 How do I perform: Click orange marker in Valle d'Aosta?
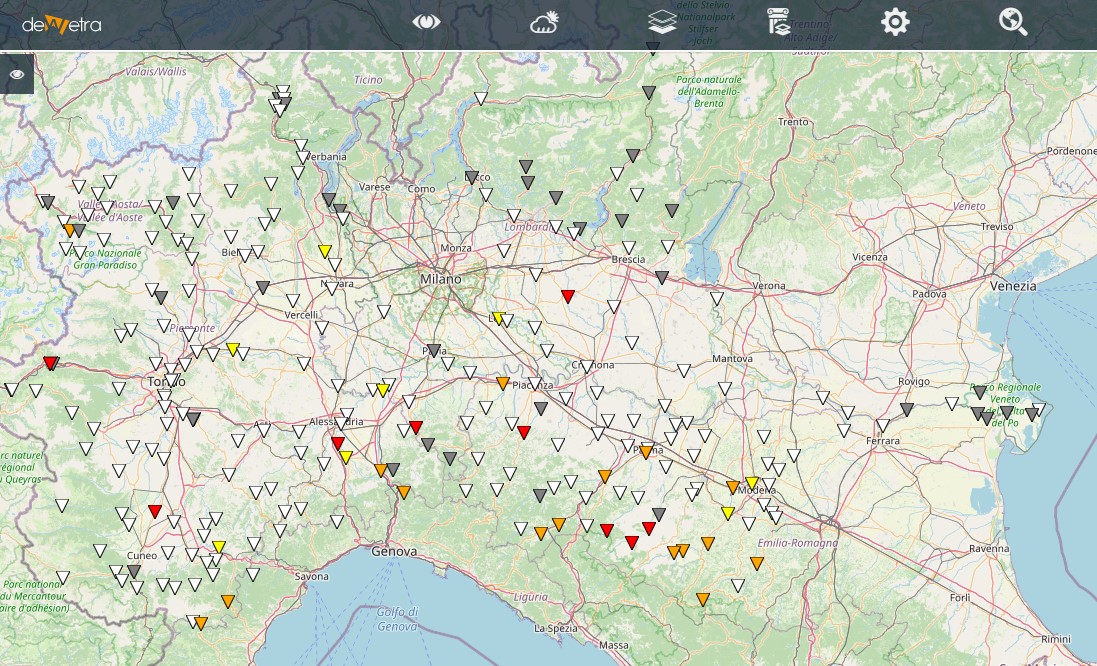70,230
